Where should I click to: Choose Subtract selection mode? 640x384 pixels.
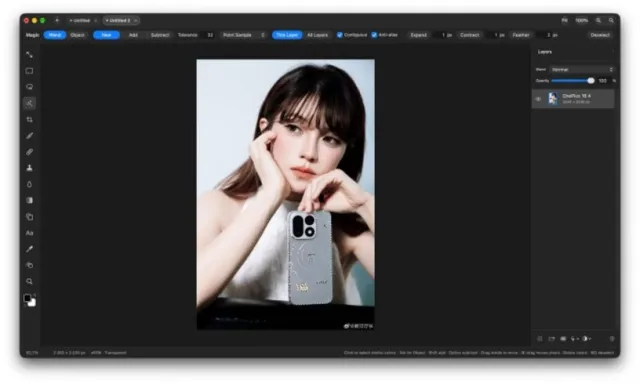click(160, 35)
